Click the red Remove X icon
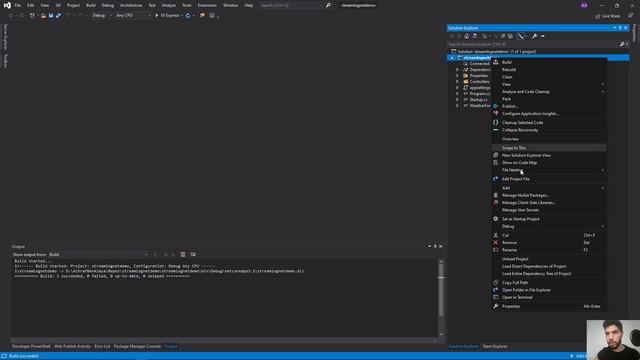This screenshot has height=360, width=640. [x=496, y=242]
